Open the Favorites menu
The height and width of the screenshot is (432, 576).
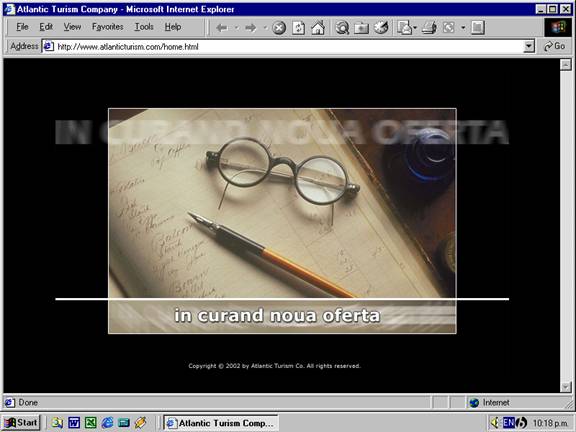pos(107,27)
